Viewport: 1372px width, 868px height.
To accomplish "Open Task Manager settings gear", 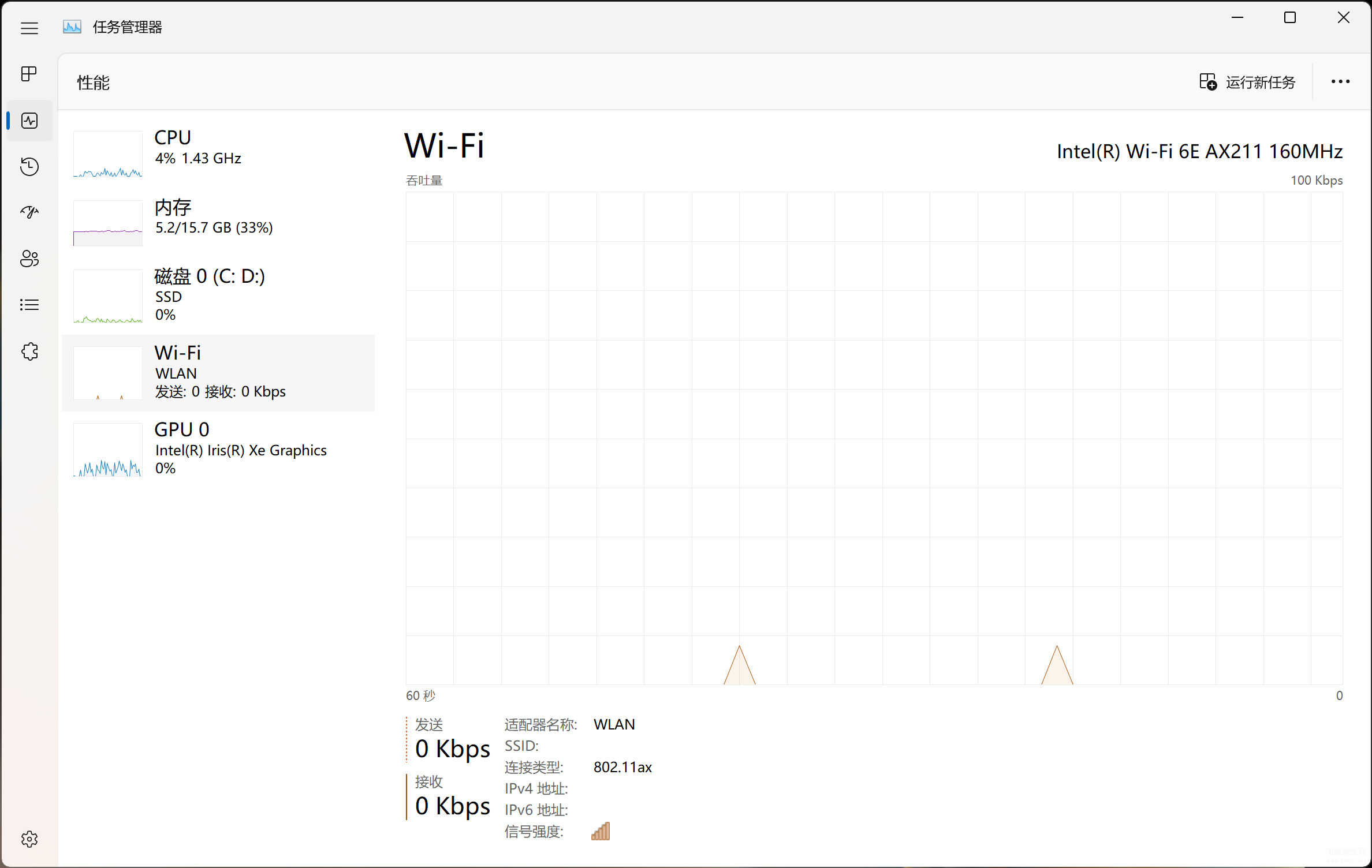I will [x=29, y=839].
